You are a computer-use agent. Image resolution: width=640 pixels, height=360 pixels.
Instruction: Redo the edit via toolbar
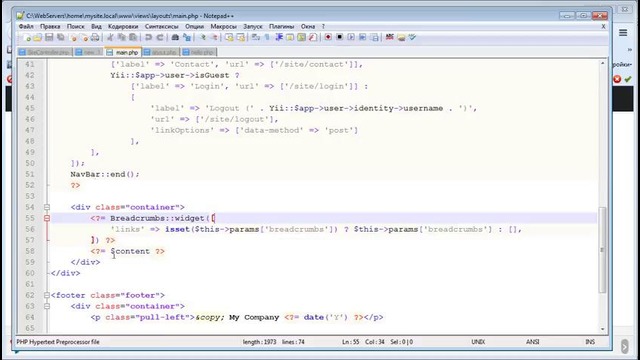tap(160, 38)
